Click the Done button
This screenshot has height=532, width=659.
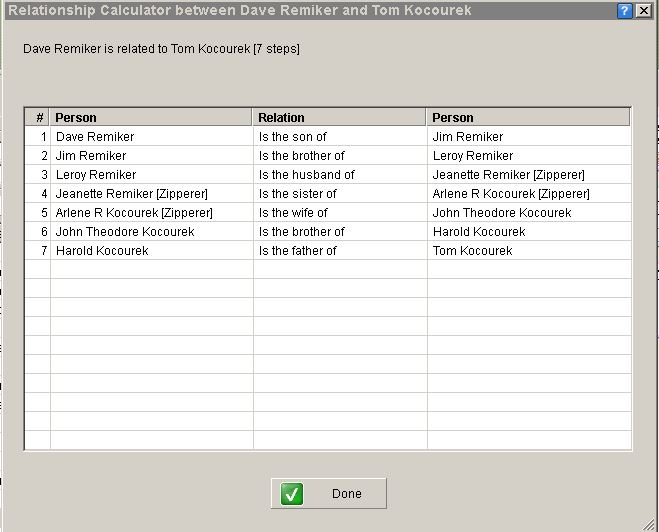tap(329, 493)
